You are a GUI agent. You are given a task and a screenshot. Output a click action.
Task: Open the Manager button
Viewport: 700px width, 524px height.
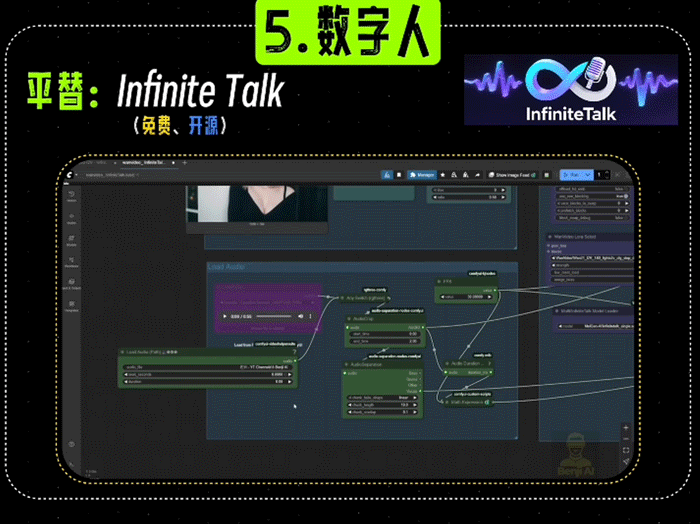[x=422, y=175]
